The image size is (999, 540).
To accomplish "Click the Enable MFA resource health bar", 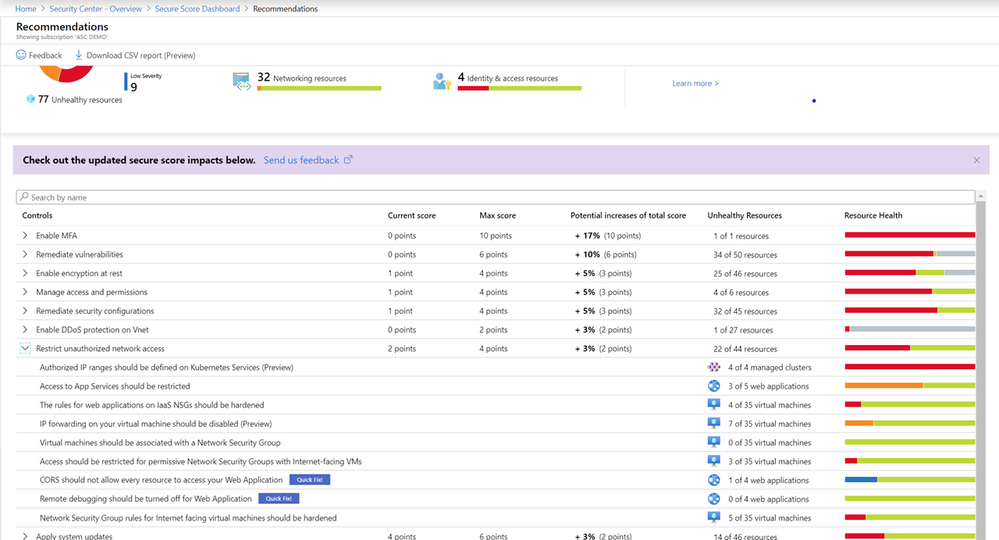I will [x=910, y=235].
